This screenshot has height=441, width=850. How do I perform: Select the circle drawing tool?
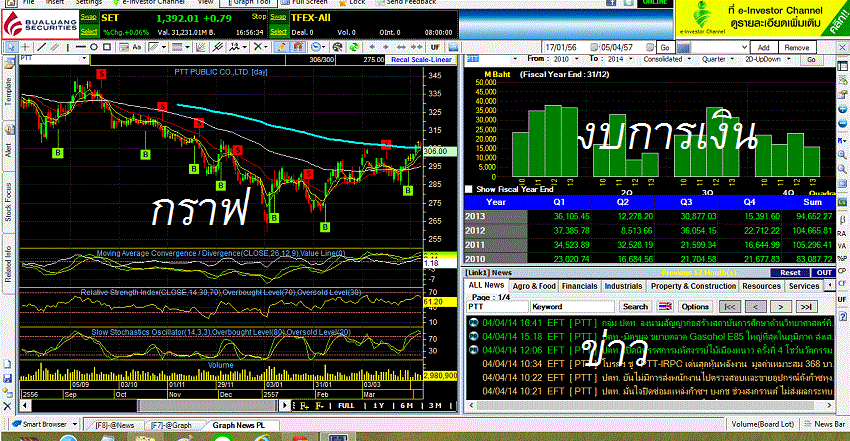click(x=93, y=47)
